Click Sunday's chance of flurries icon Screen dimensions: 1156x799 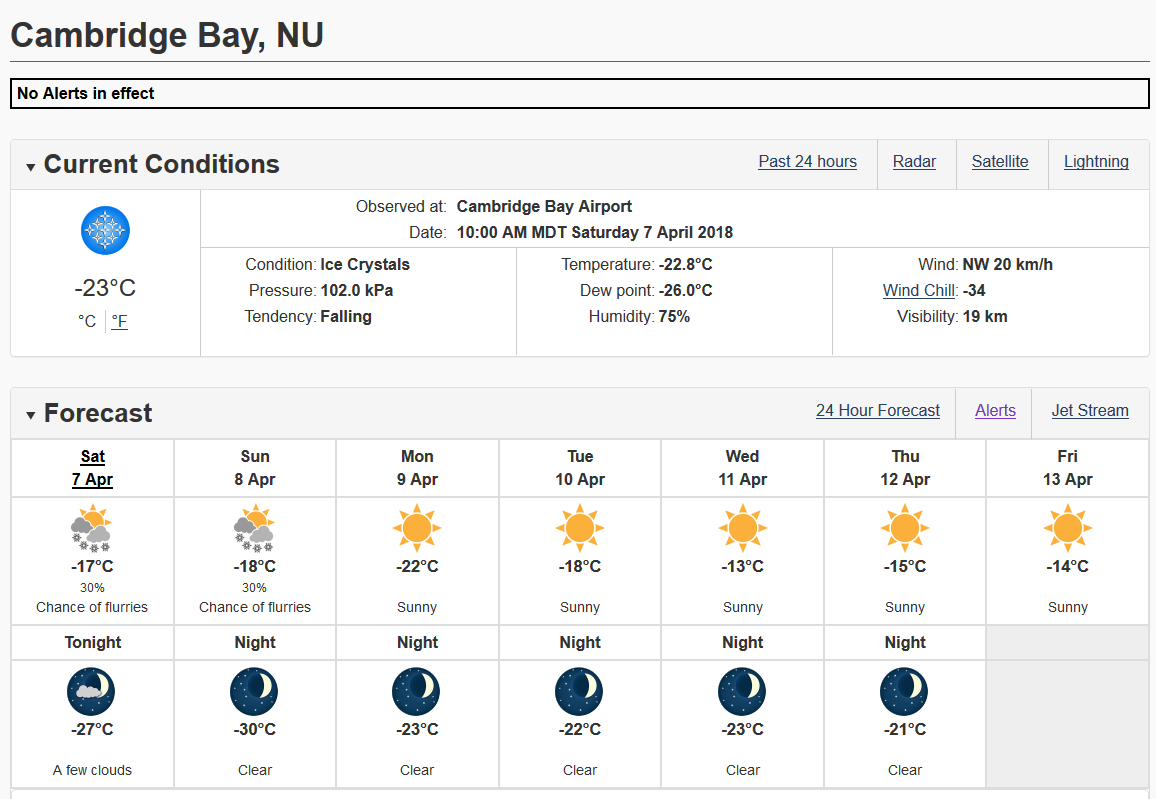click(254, 529)
